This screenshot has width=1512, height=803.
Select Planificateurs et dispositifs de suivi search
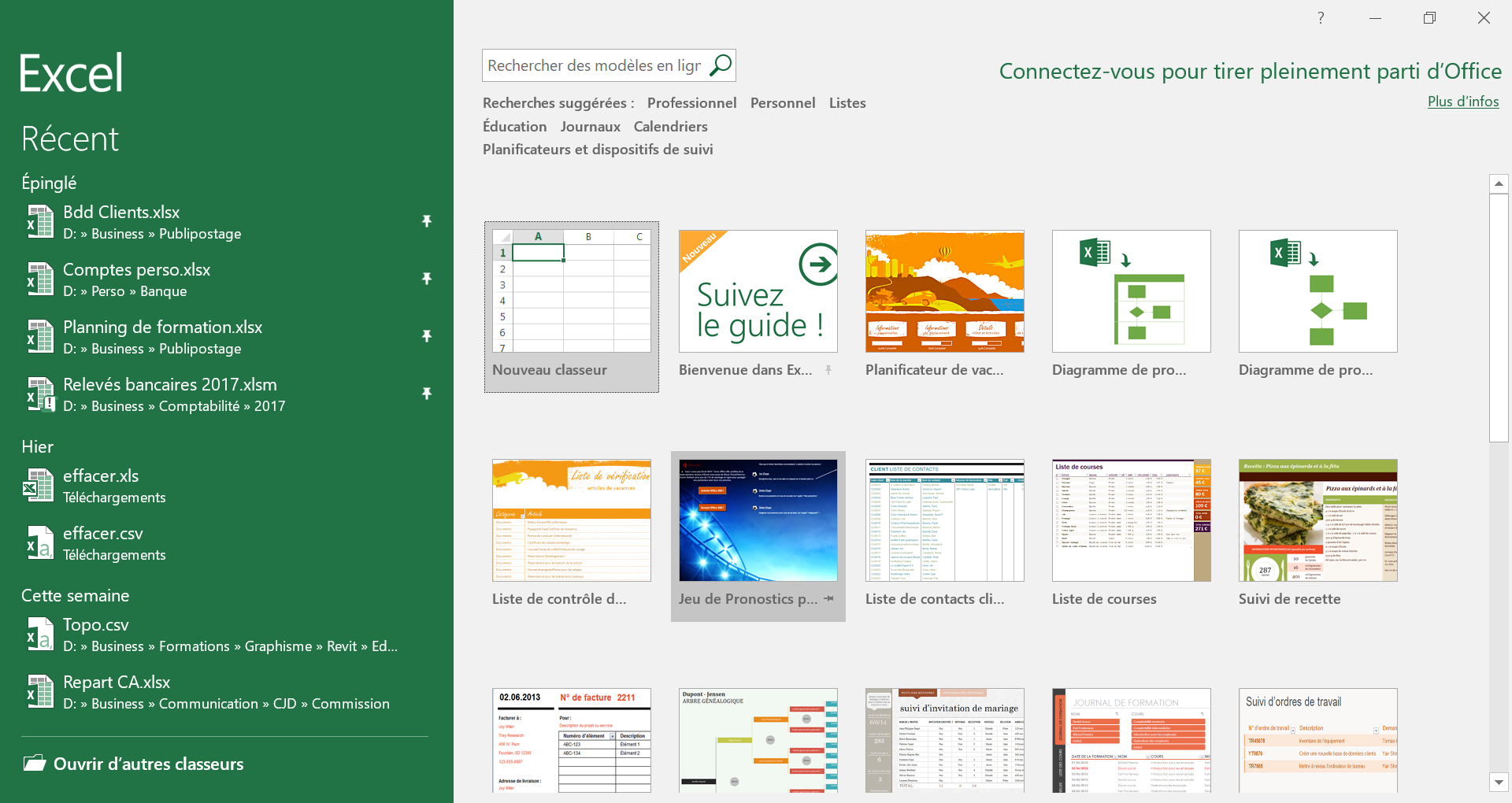(598, 150)
